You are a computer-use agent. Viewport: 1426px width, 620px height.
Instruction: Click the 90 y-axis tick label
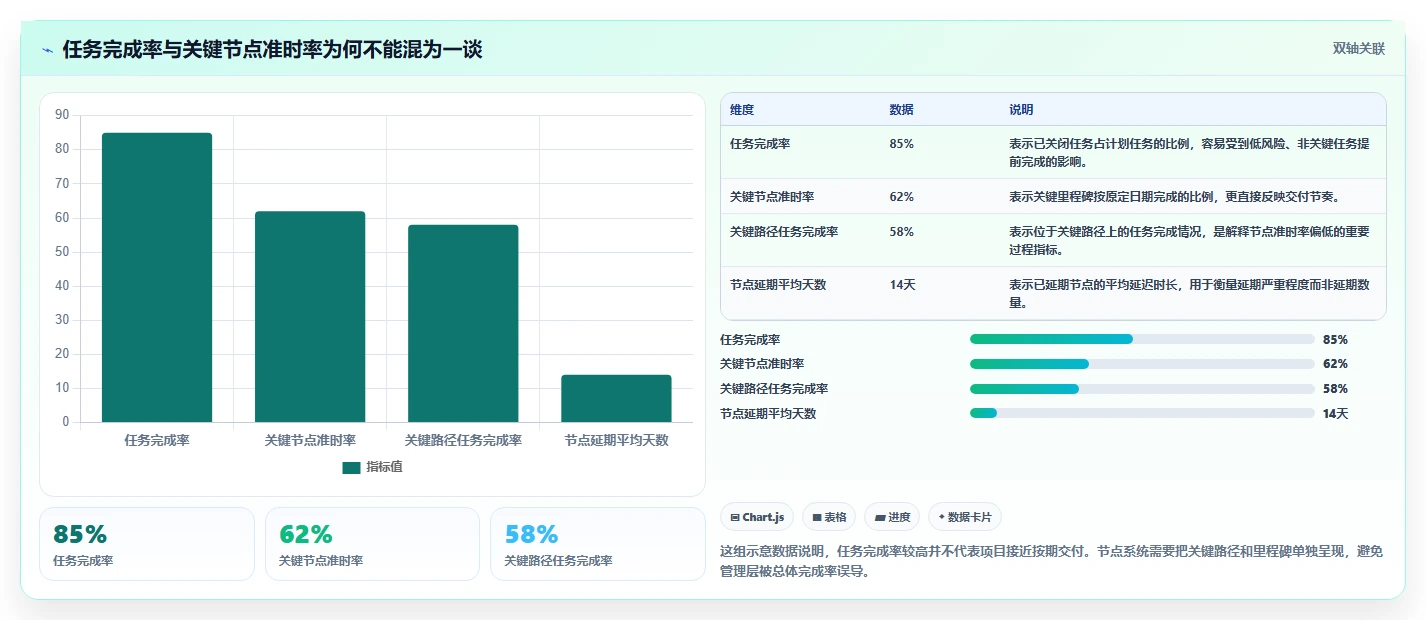62,115
